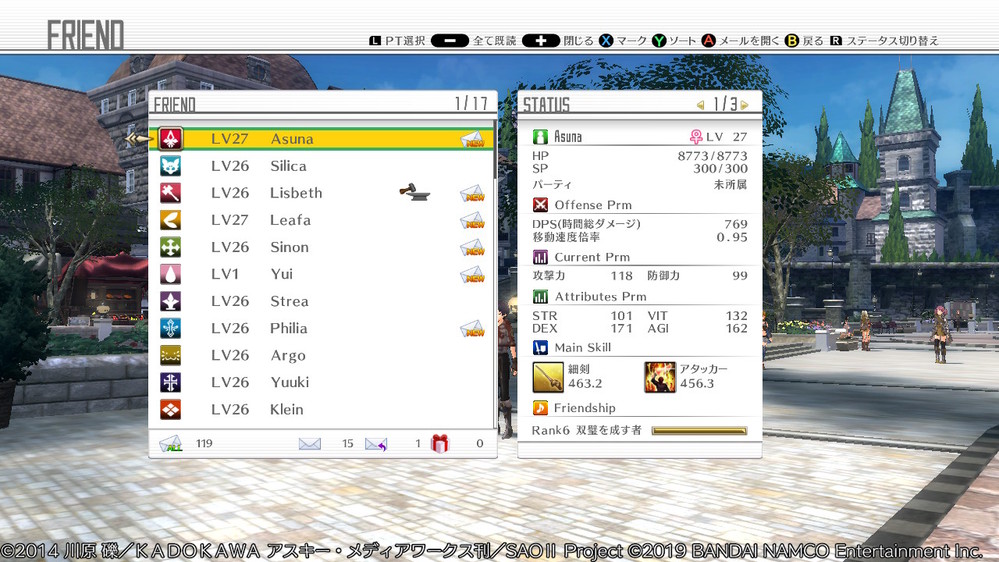Select Philia's blue class icon
Screen dimensions: 999x562
point(170,328)
